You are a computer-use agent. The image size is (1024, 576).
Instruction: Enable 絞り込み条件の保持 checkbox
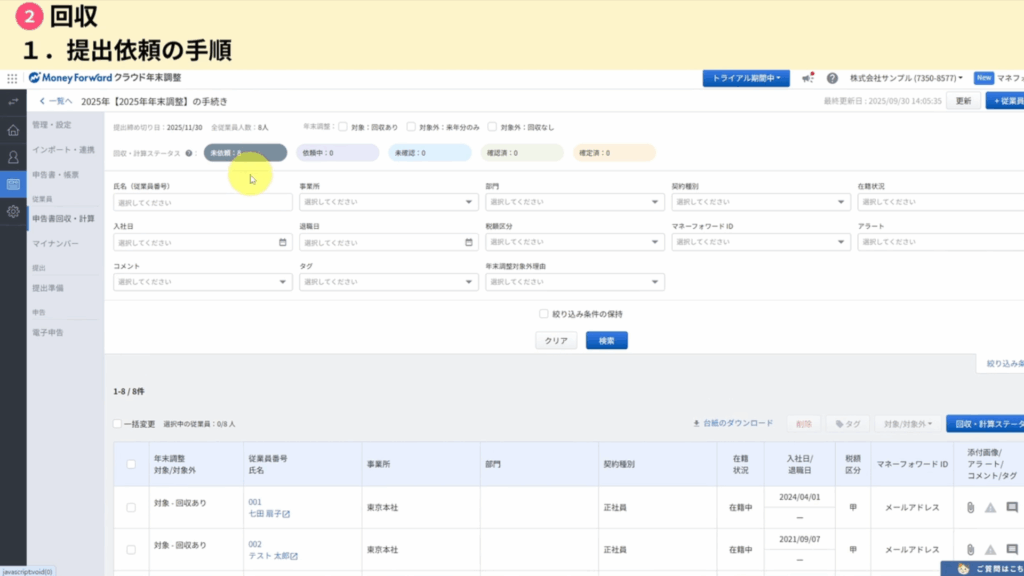[544, 313]
